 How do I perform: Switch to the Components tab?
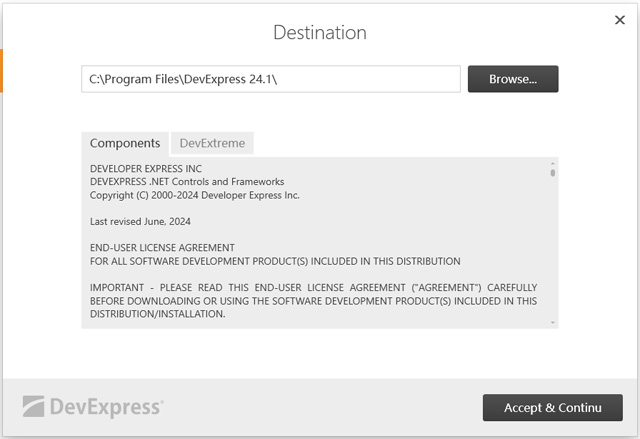point(125,143)
